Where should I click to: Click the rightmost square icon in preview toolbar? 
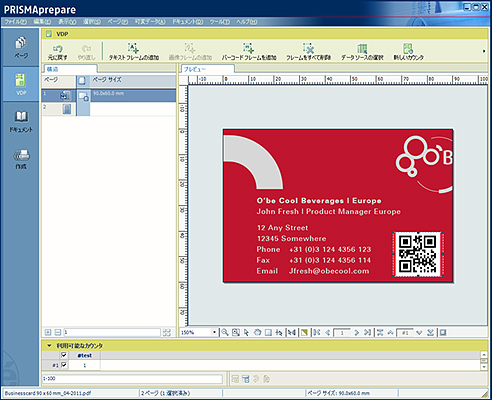point(443,332)
